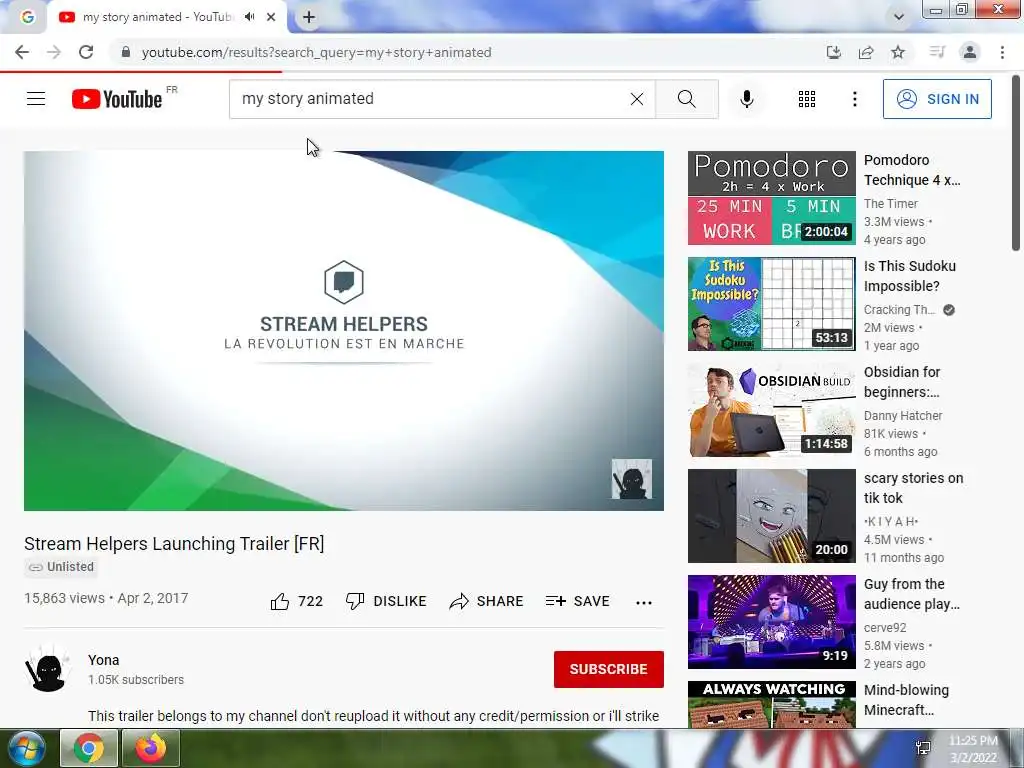Play the Stream Helpers video player
1024x768 pixels.
[344, 330]
